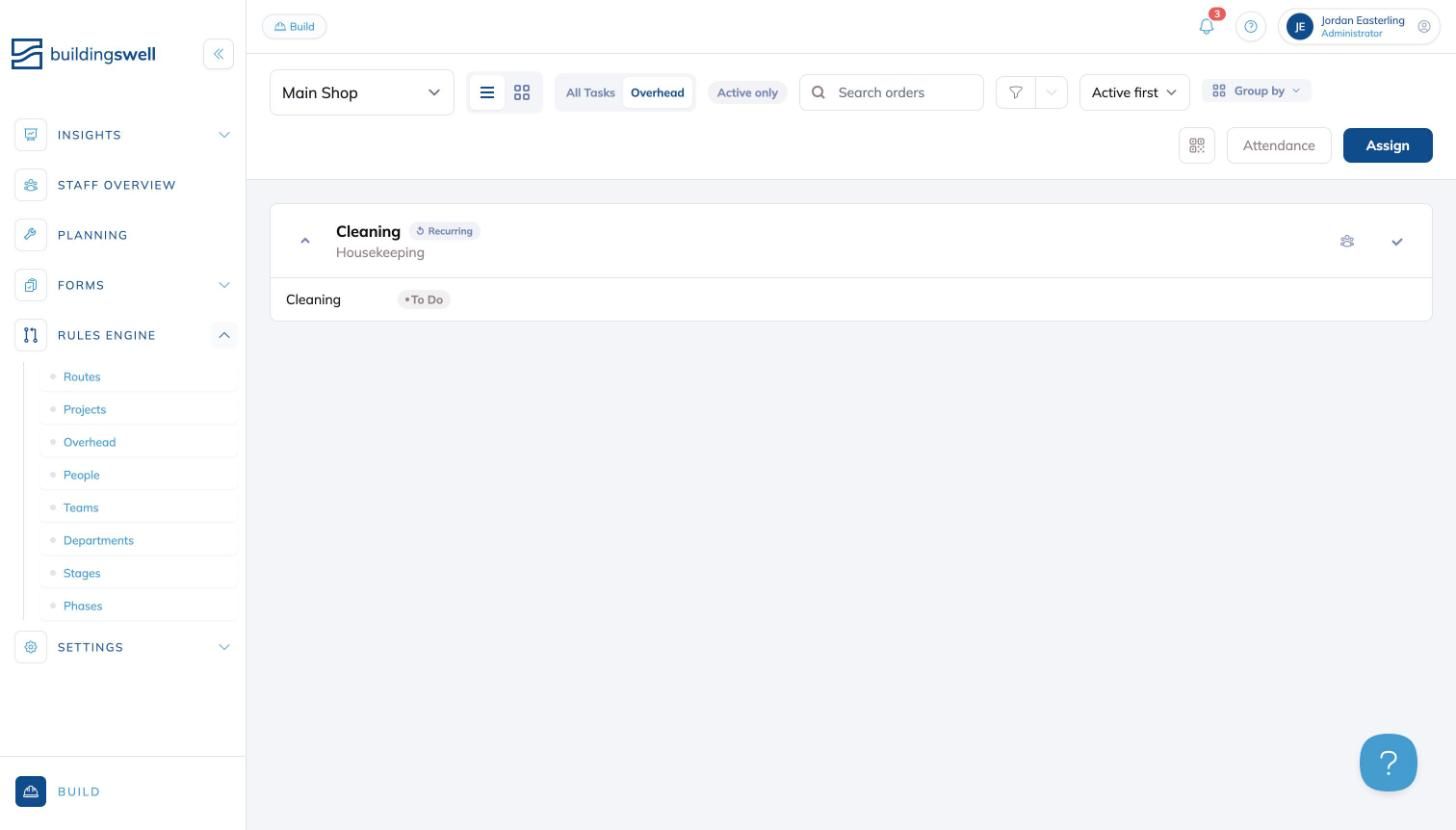Collapse the sidebar with double-chevron button
Image resolution: width=1456 pixels, height=830 pixels.
point(218,54)
